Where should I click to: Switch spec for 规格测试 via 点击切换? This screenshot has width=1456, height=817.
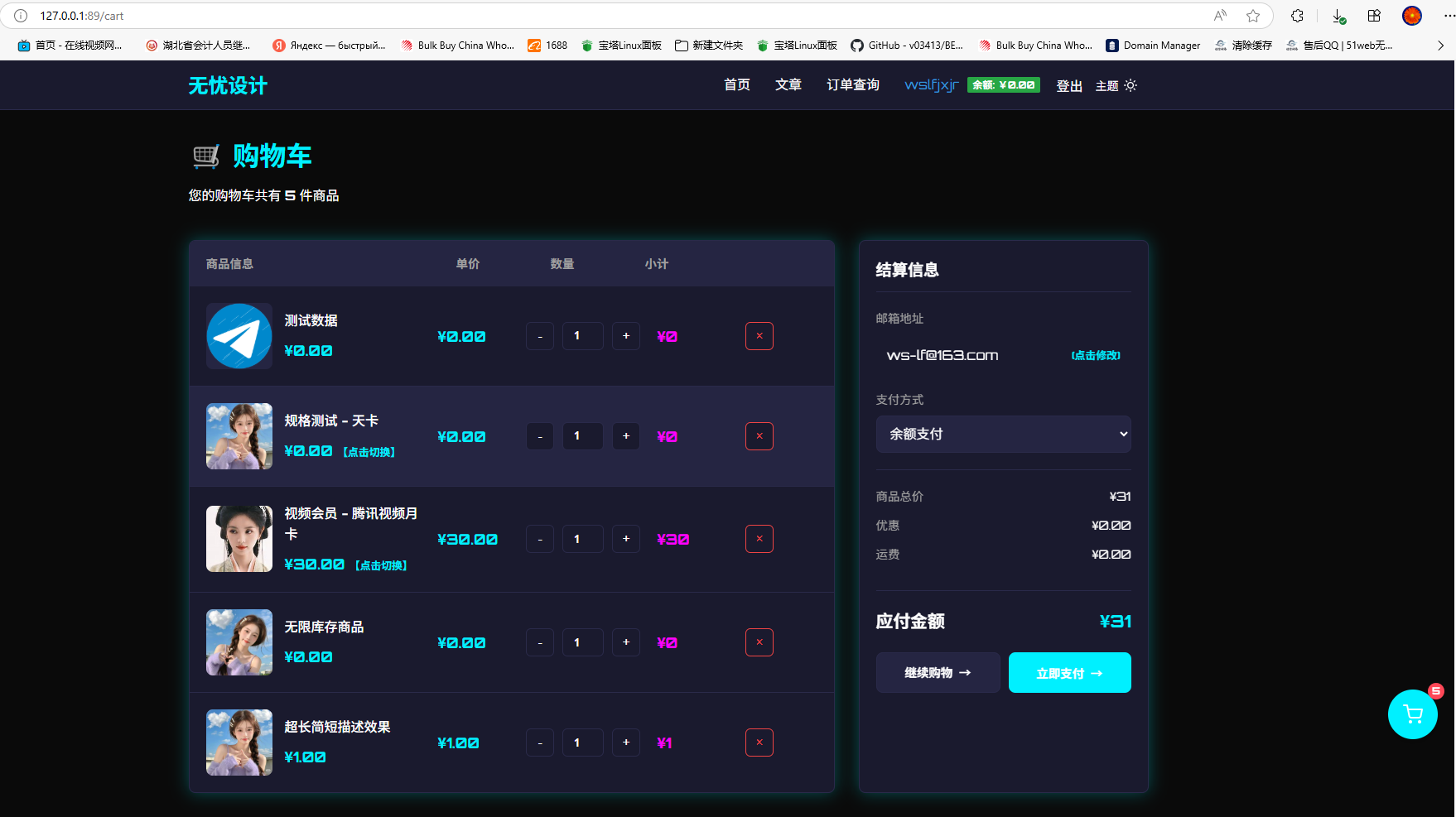(x=369, y=452)
